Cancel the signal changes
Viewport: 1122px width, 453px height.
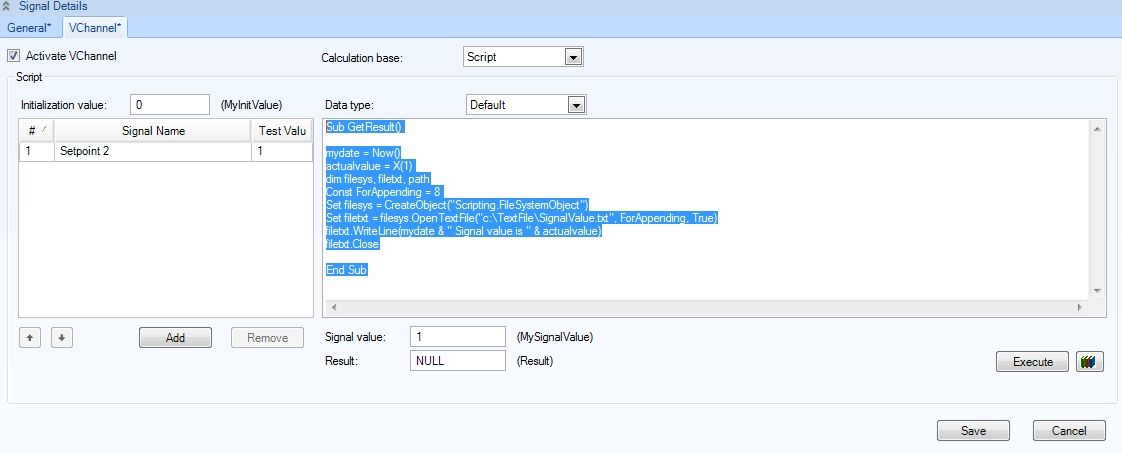[1069, 431]
